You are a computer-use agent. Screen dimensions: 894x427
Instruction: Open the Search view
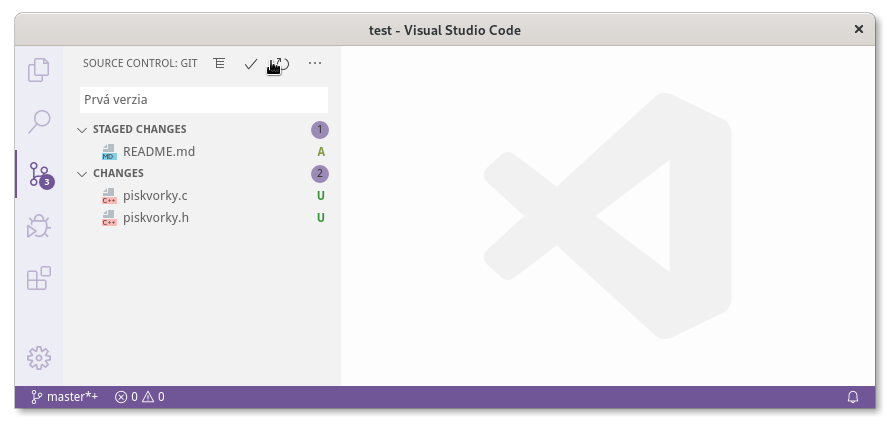[39, 122]
